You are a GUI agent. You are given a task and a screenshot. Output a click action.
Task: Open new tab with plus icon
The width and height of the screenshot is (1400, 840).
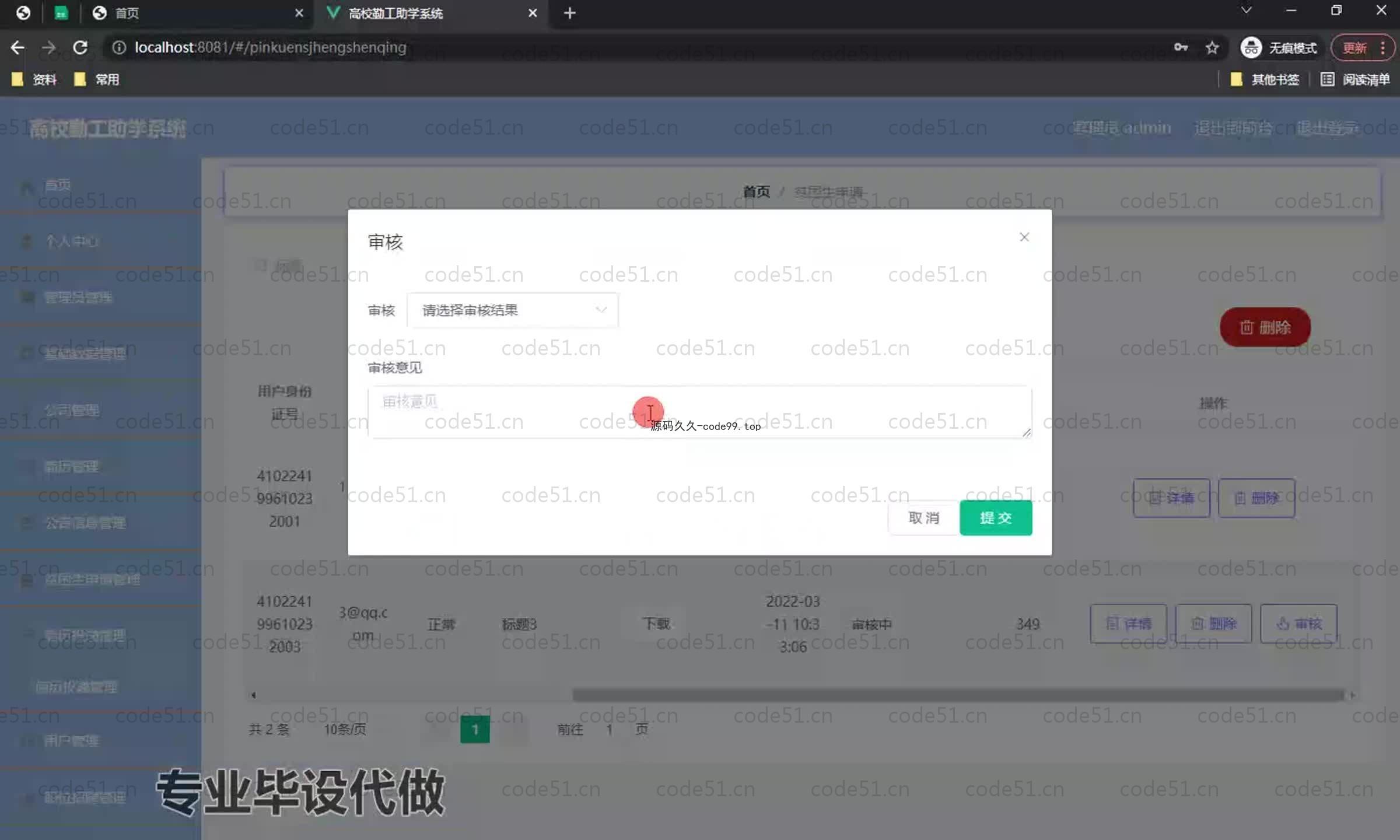(569, 13)
